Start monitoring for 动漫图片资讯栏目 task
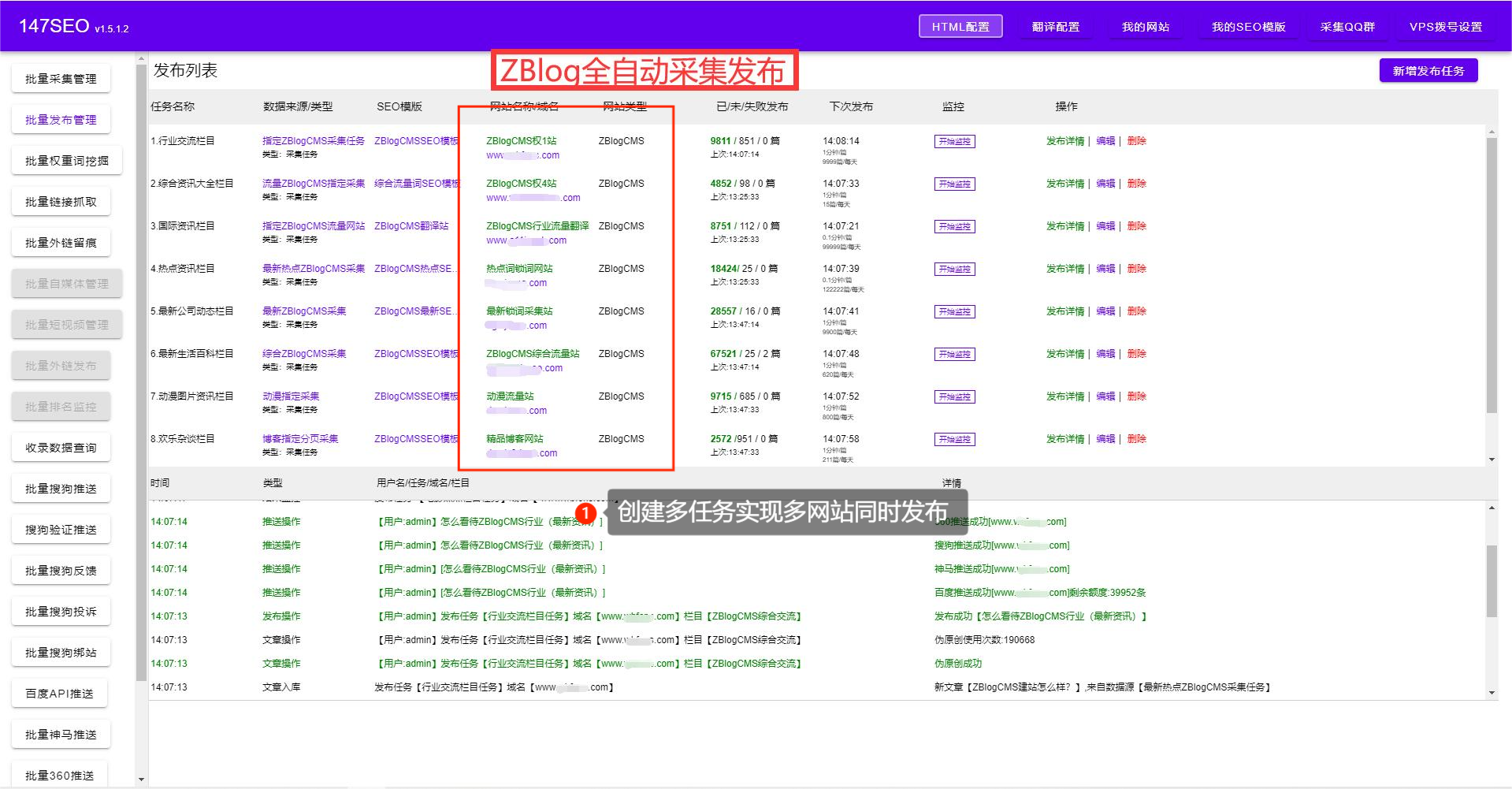 tap(954, 397)
